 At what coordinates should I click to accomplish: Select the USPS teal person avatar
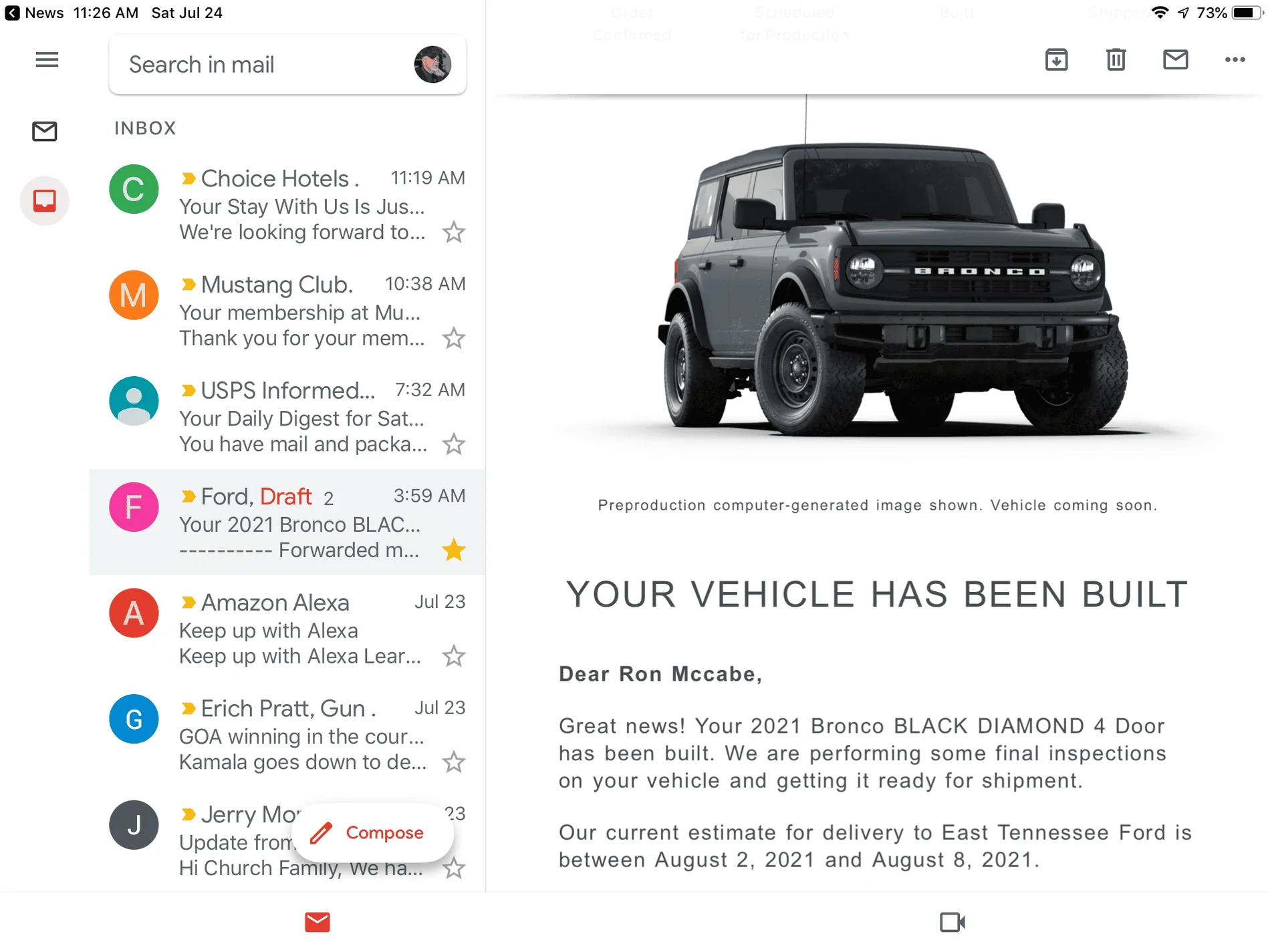point(134,401)
